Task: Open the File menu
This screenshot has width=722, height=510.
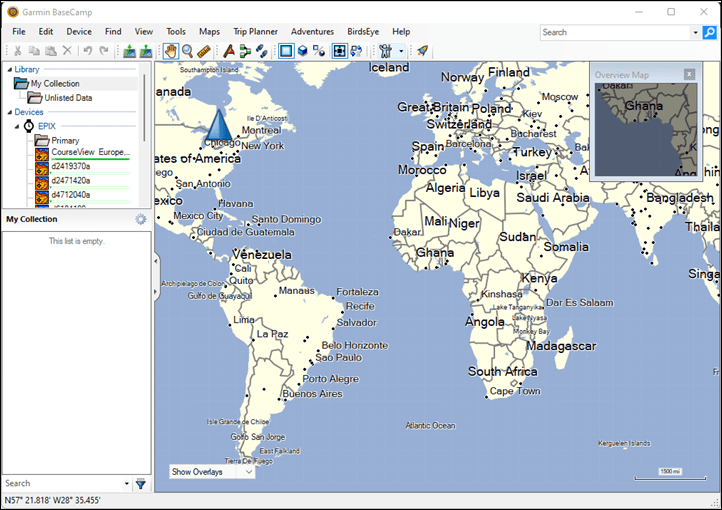Action: (19, 32)
